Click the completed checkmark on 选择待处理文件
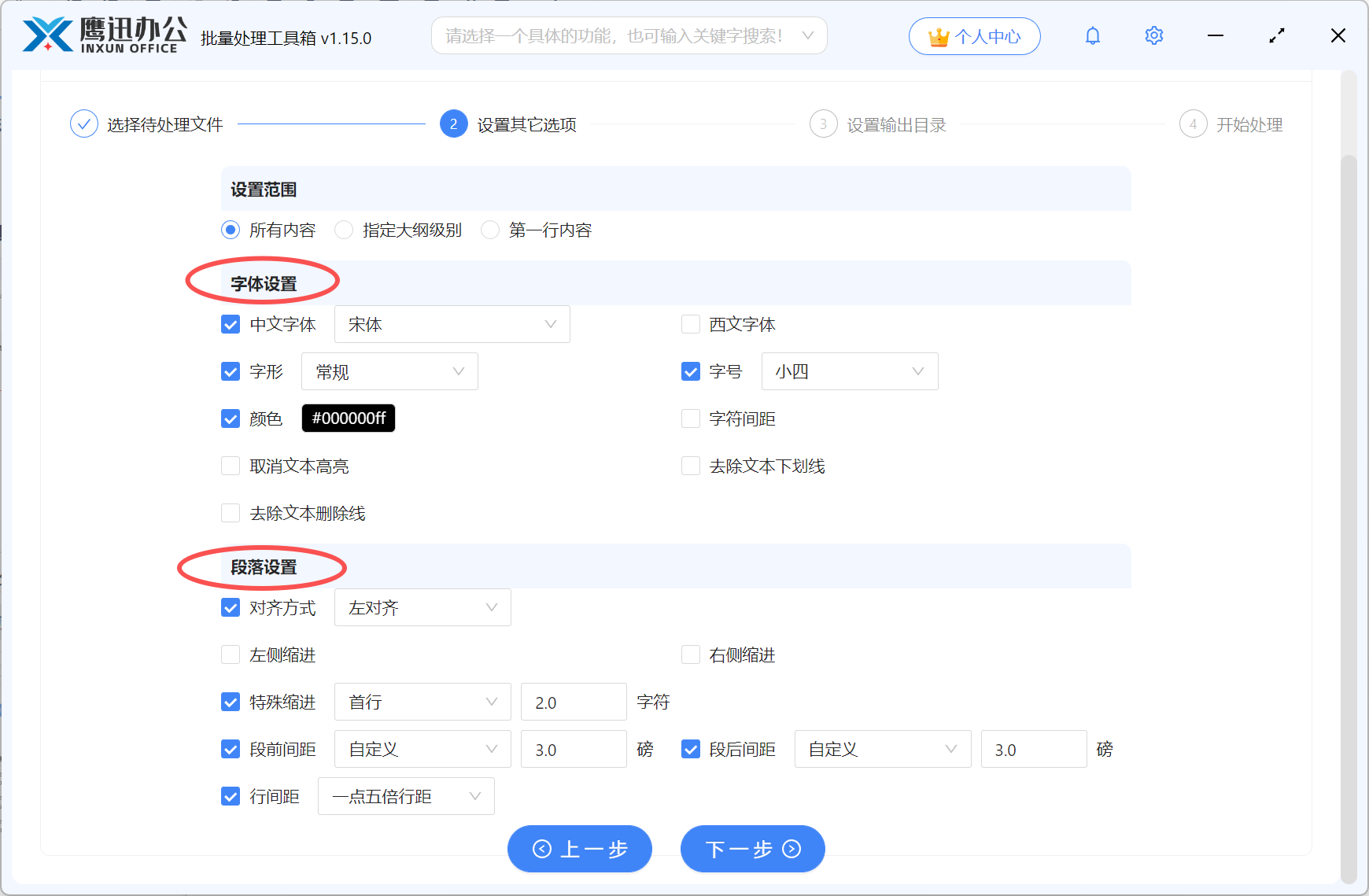Viewport: 1369px width, 896px height. tap(83, 124)
